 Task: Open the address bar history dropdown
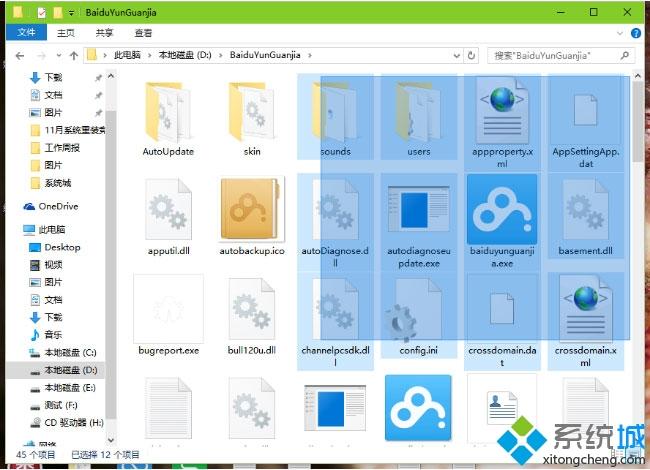coord(456,55)
